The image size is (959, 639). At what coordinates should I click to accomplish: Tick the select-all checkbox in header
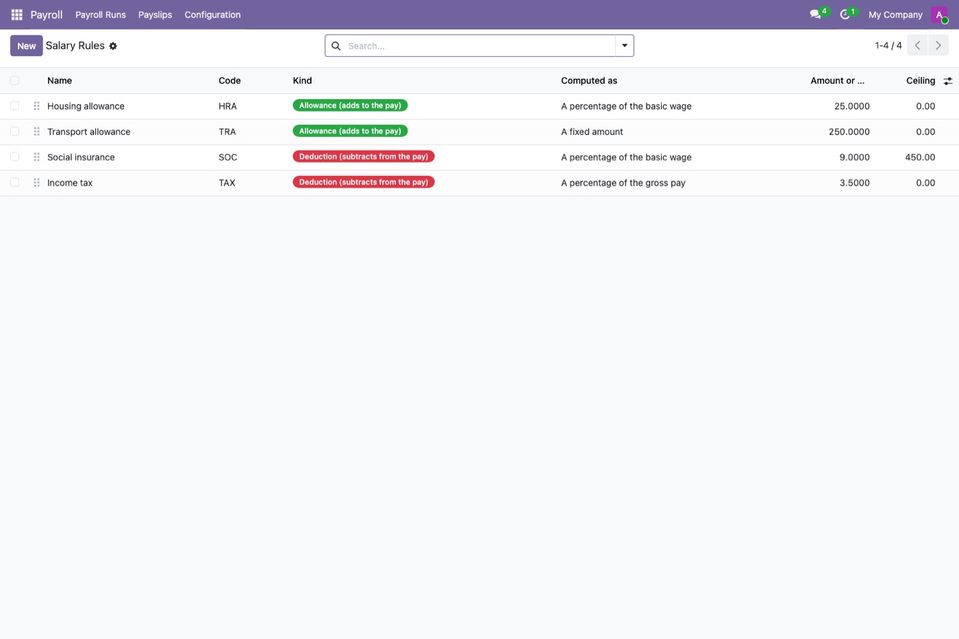(15, 81)
